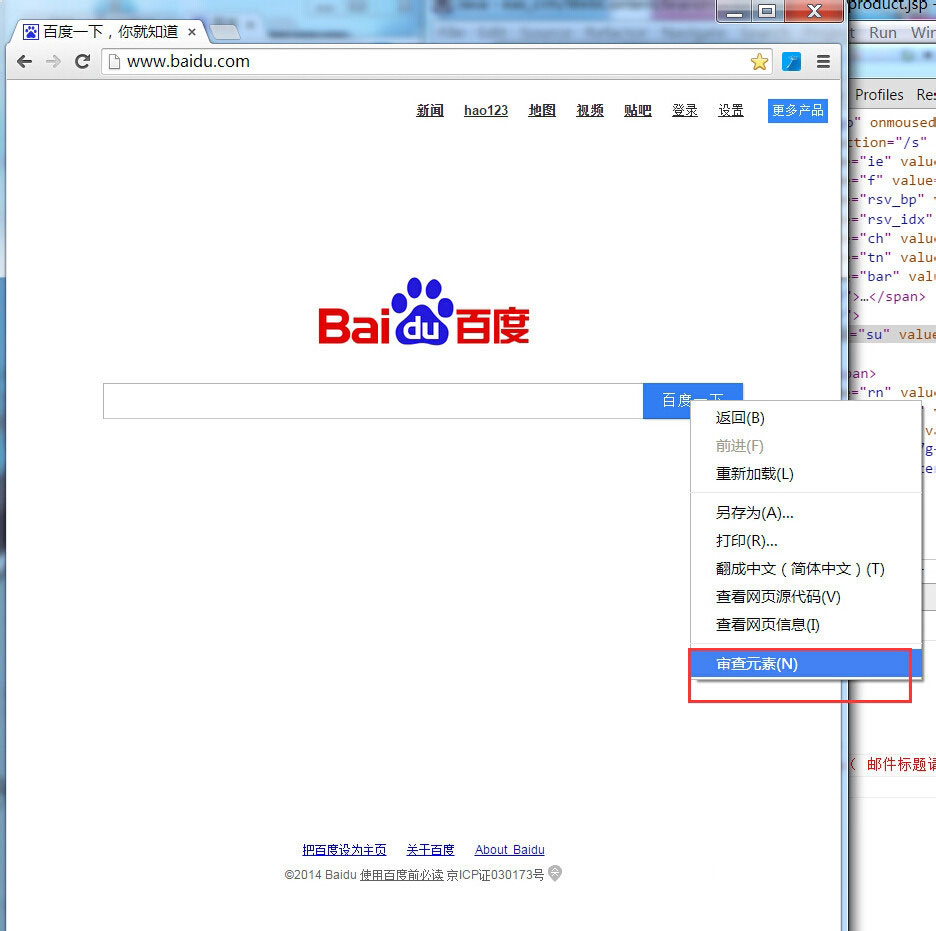This screenshot has height=931, width=936.
Task: Click the 登录 link
Action: pos(685,110)
